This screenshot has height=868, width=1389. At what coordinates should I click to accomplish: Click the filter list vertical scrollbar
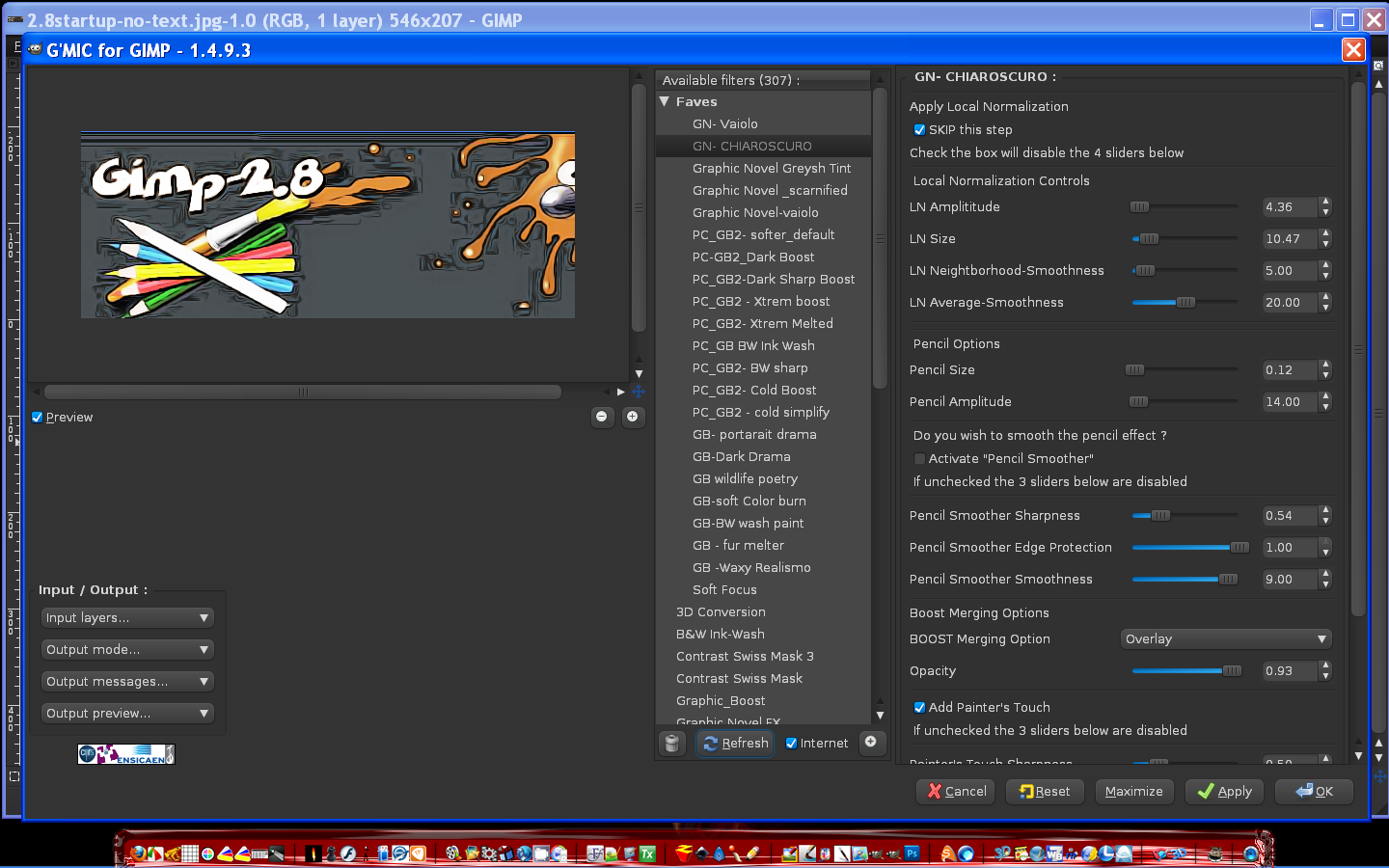[880, 238]
